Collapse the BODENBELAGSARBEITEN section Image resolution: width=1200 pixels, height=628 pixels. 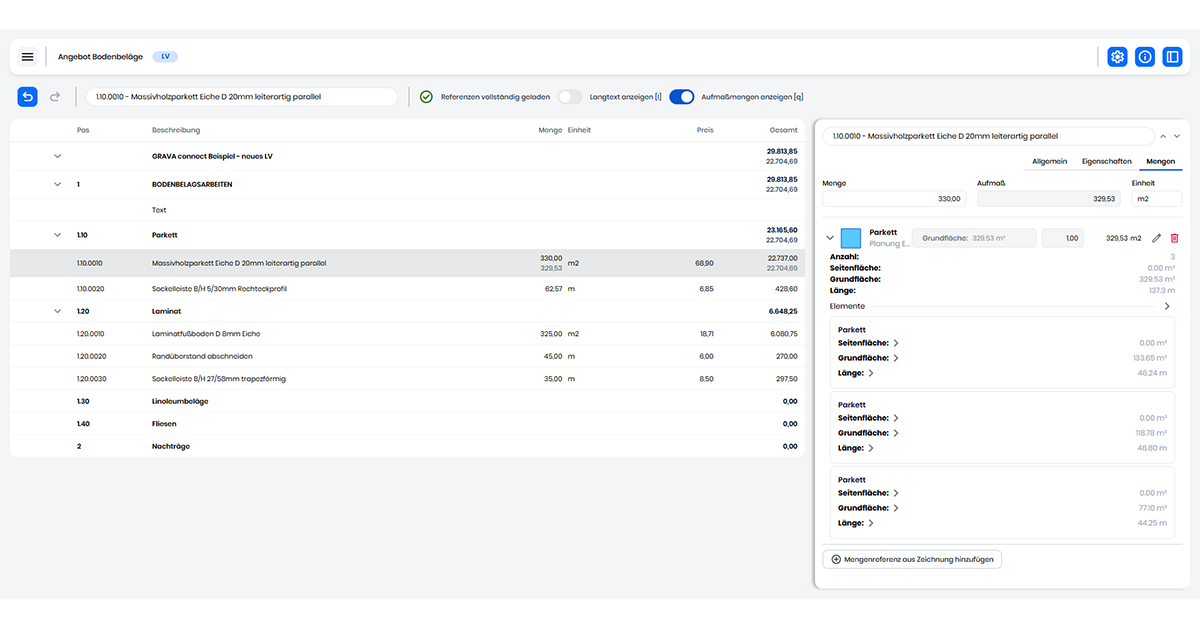[x=57, y=184]
